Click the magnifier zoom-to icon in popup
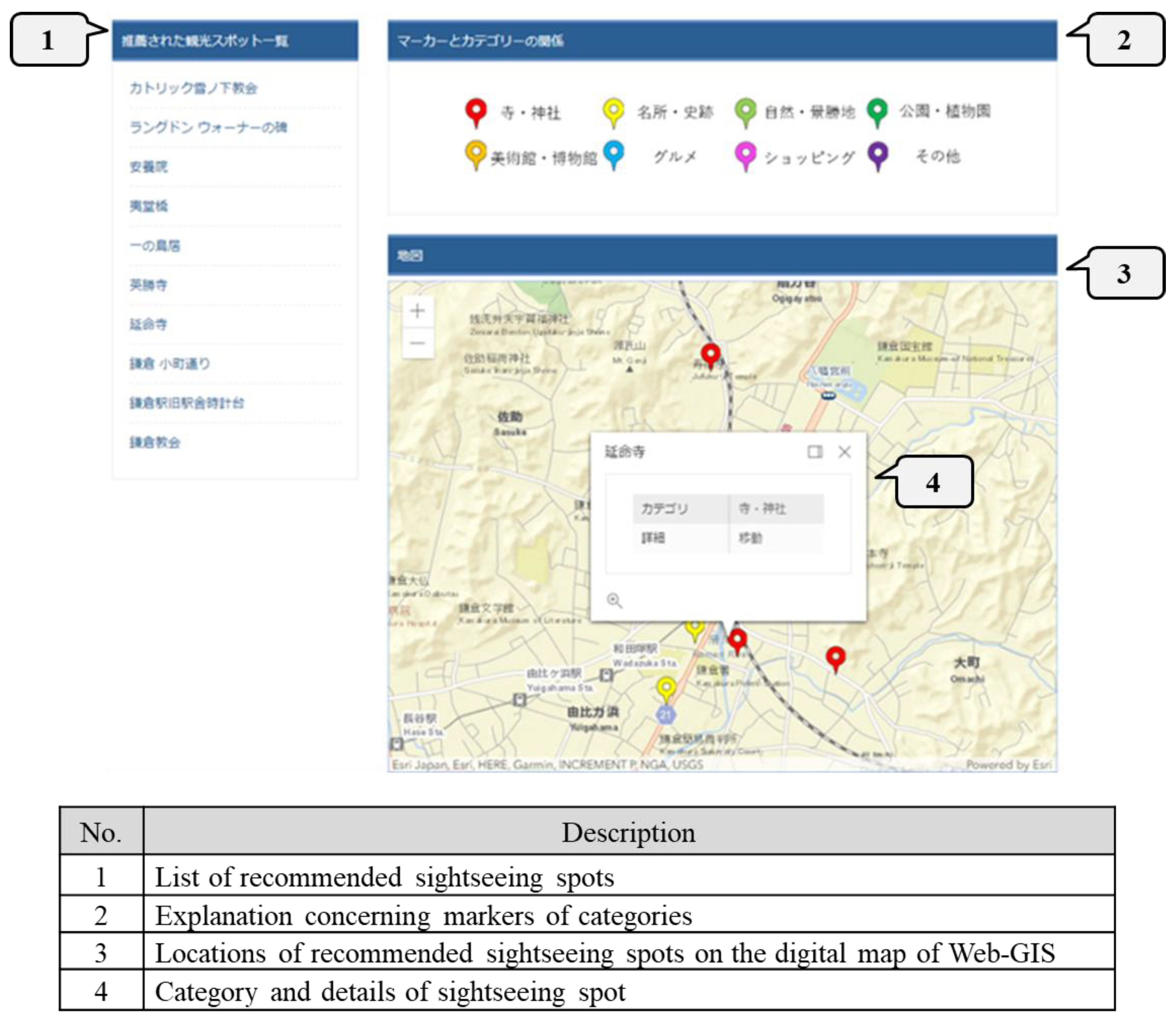This screenshot has height=1024, width=1176. [614, 600]
